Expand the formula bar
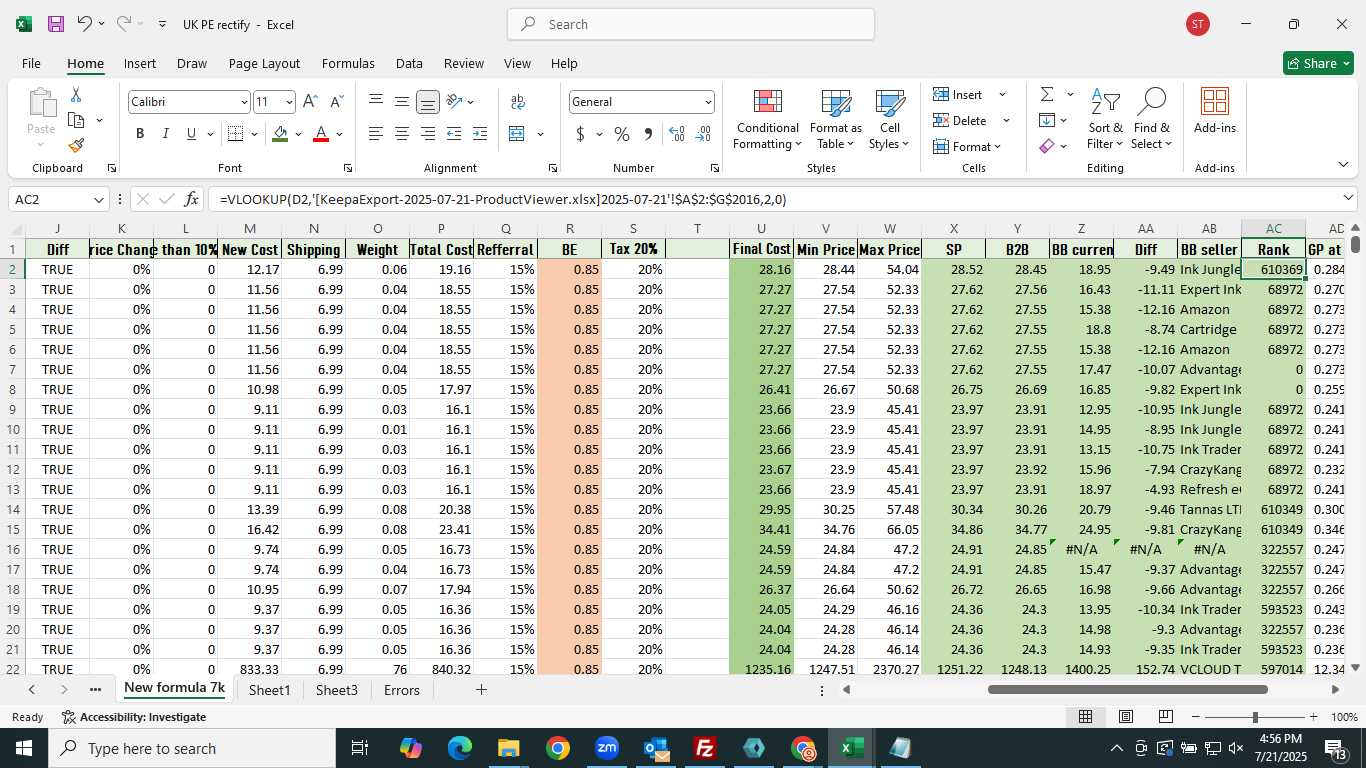 (1348, 199)
